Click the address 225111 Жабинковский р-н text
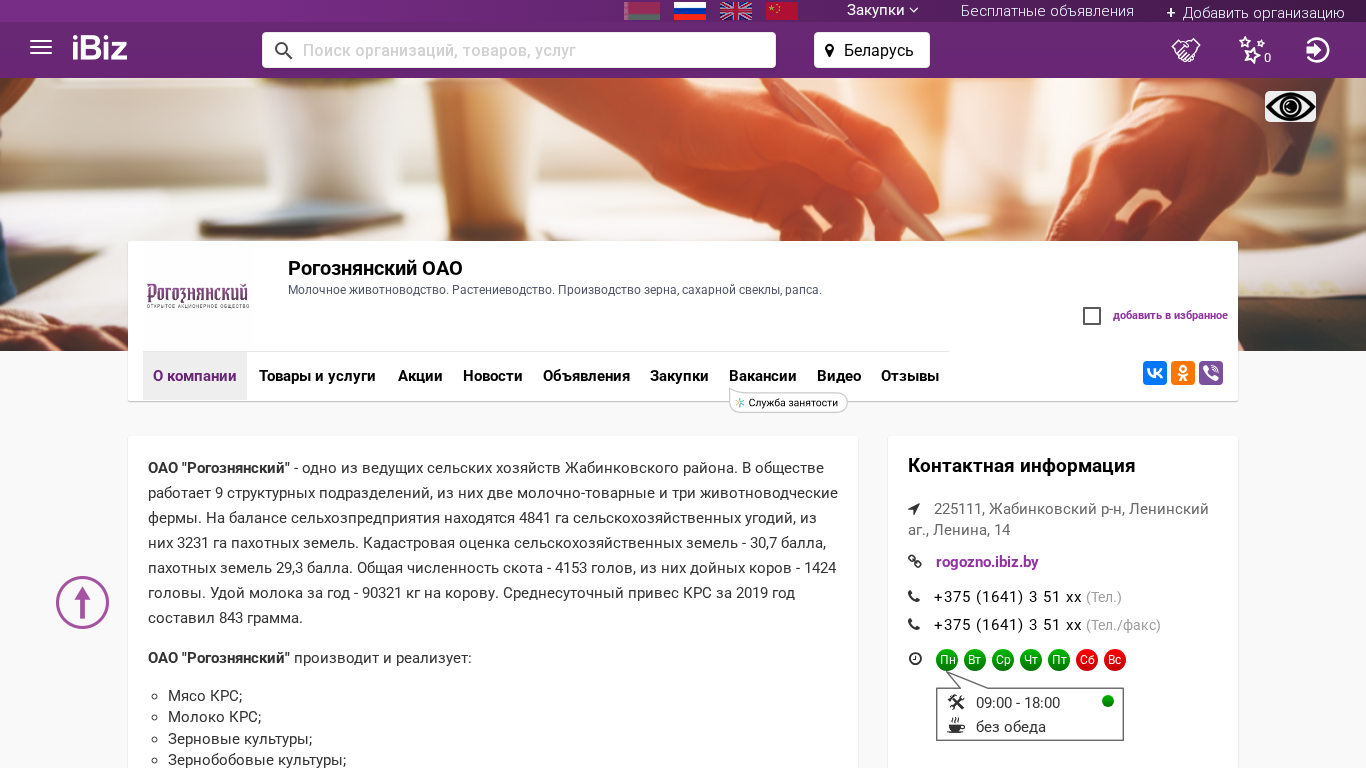 [1058, 519]
